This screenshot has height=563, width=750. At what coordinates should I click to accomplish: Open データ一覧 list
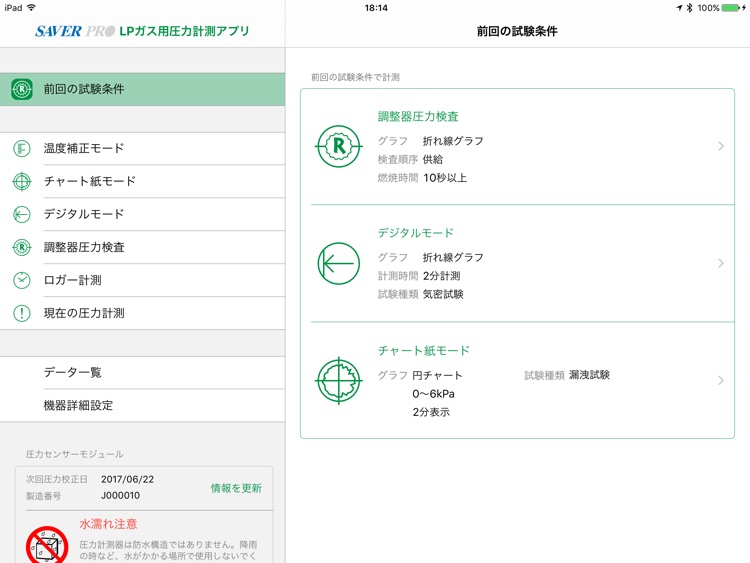pyautogui.click(x=143, y=373)
